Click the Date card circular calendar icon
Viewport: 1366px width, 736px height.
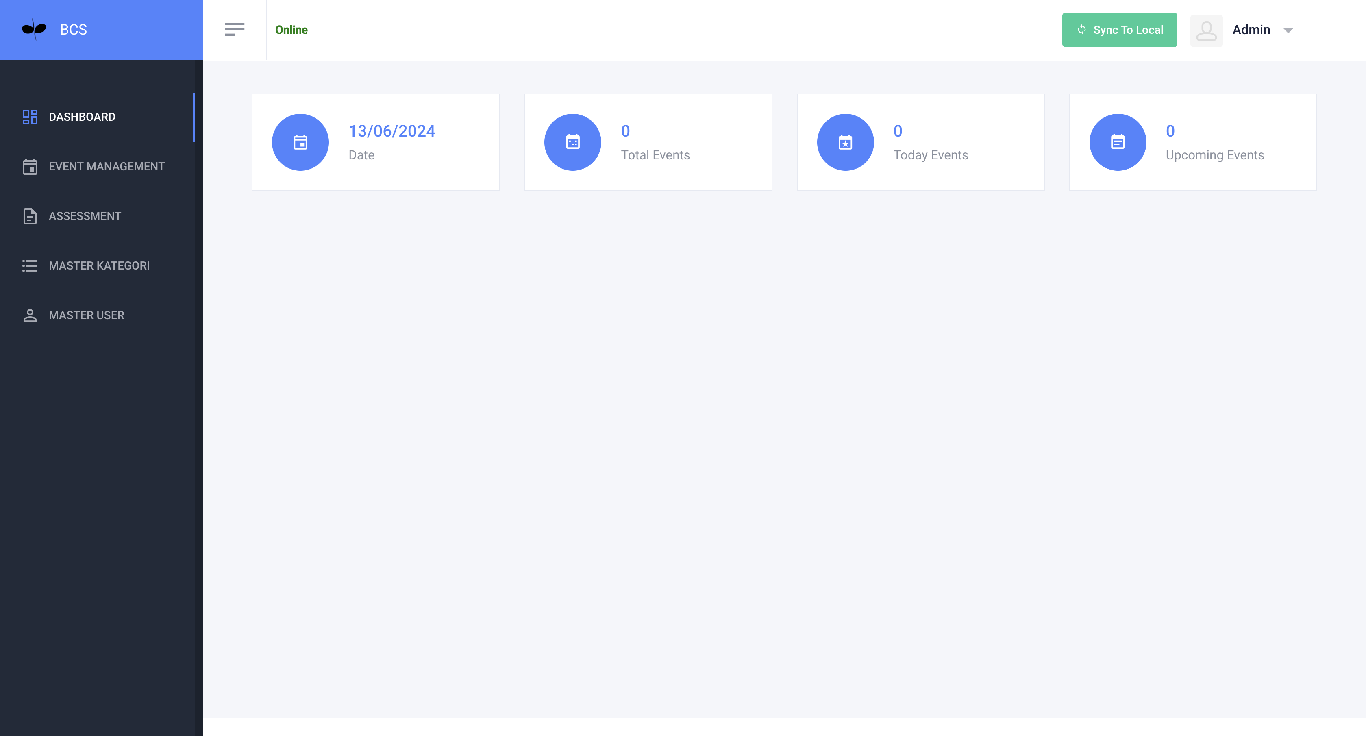point(300,142)
